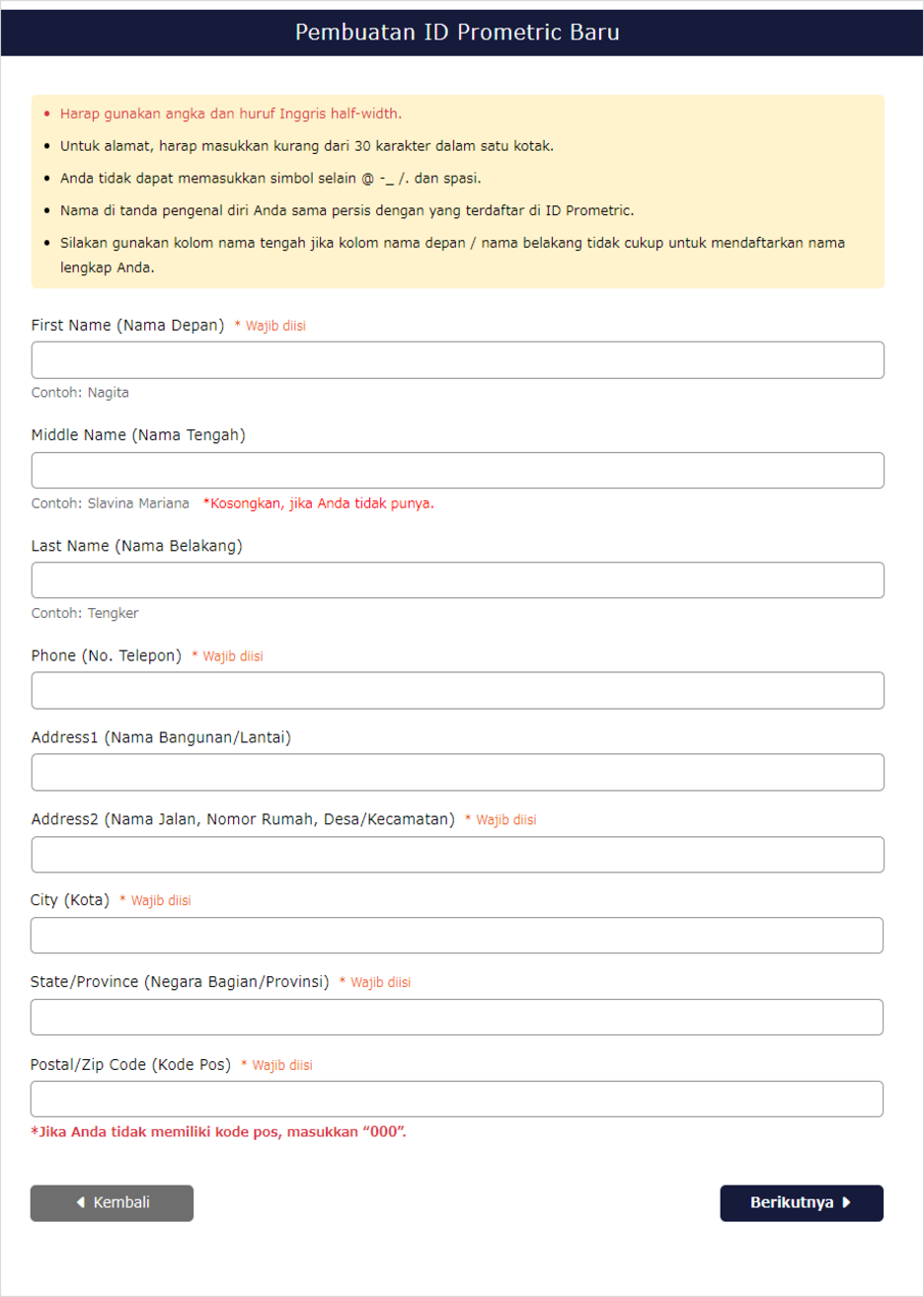The width and height of the screenshot is (924, 1297).
Task: Click into the Middle Name input box
Action: [457, 470]
